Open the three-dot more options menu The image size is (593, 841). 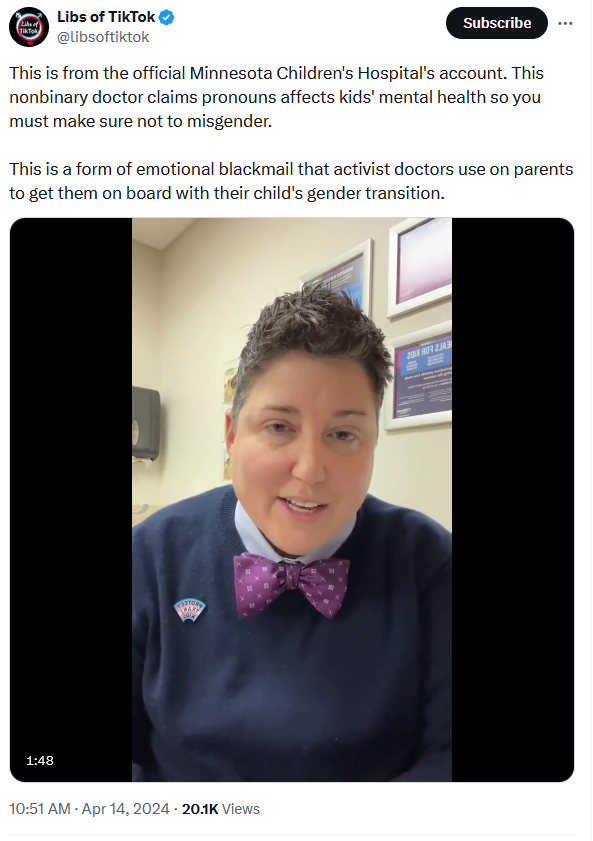[x=565, y=24]
